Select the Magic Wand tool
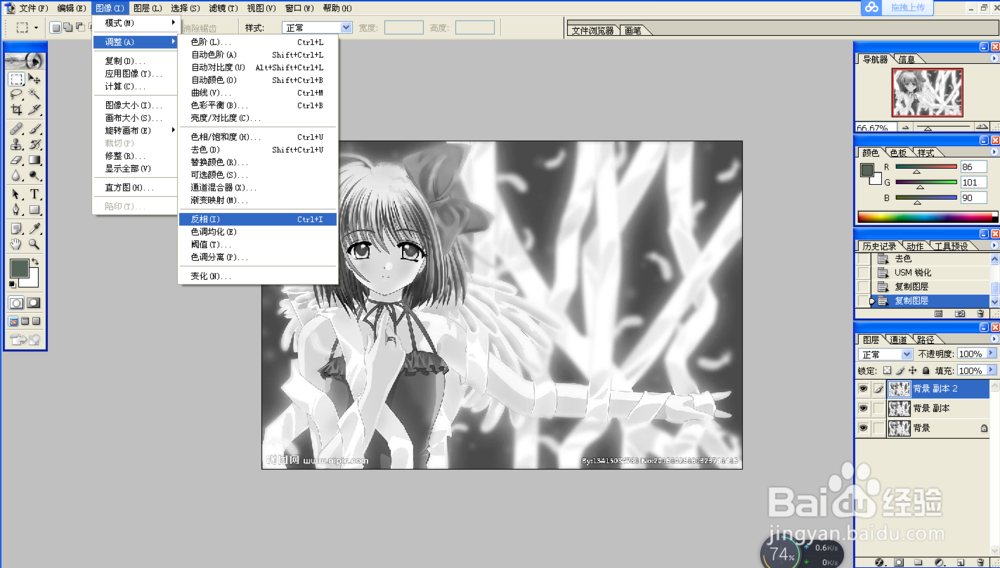 point(34,94)
